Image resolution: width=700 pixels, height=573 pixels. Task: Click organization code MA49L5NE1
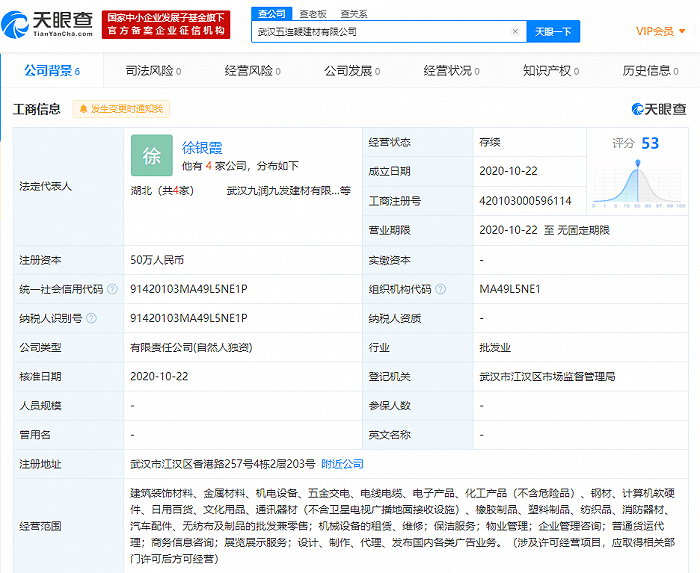(x=510, y=289)
